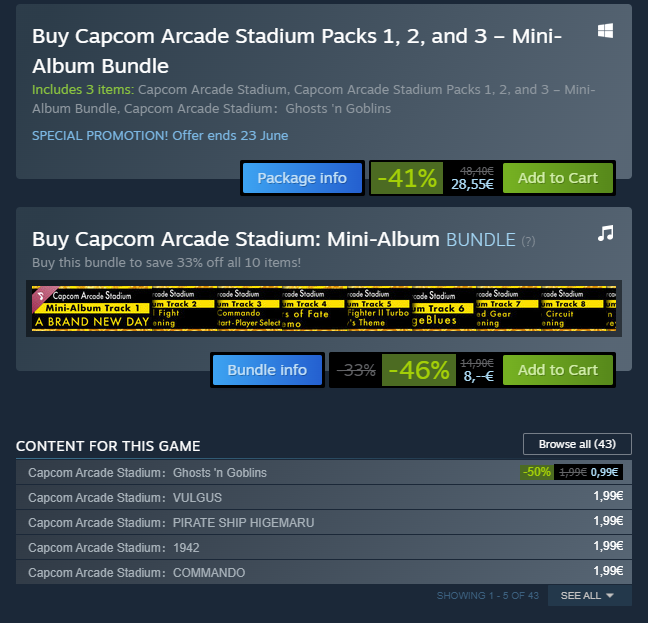Click Browse all (43) button
This screenshot has height=623, width=648.
pos(577,444)
